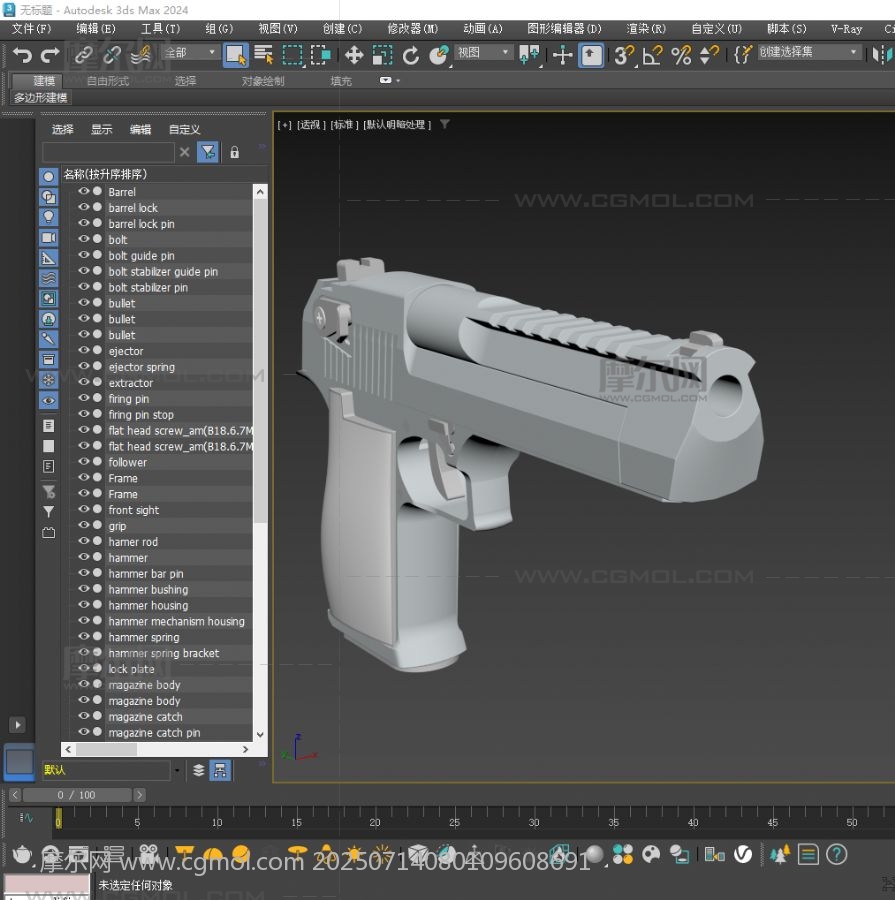Open the [标准] viewport quality menu
The image size is (895, 900).
(344, 125)
